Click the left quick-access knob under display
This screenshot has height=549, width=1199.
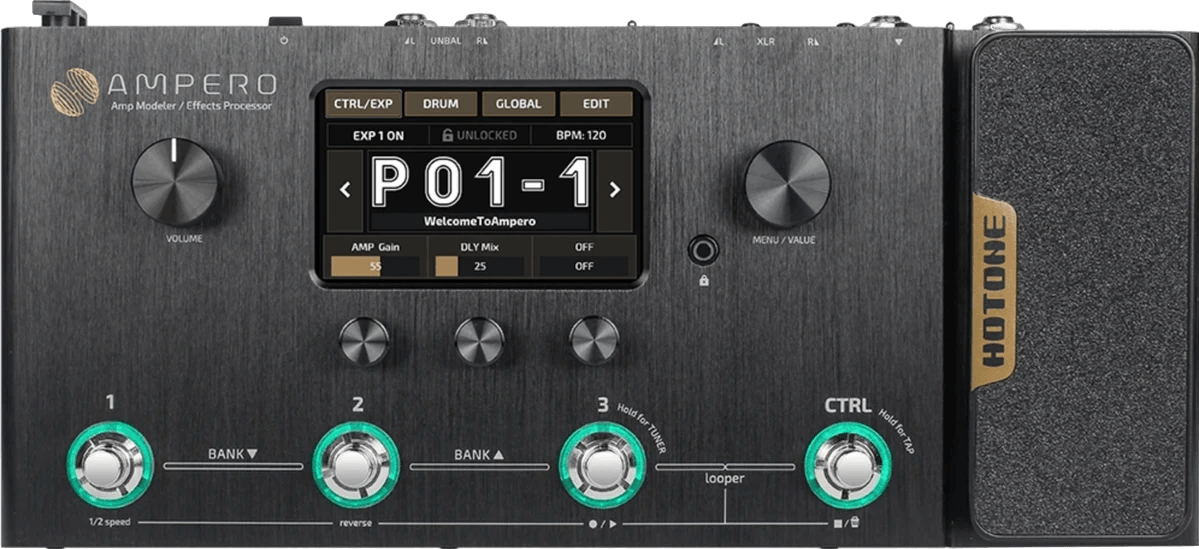coord(363,341)
